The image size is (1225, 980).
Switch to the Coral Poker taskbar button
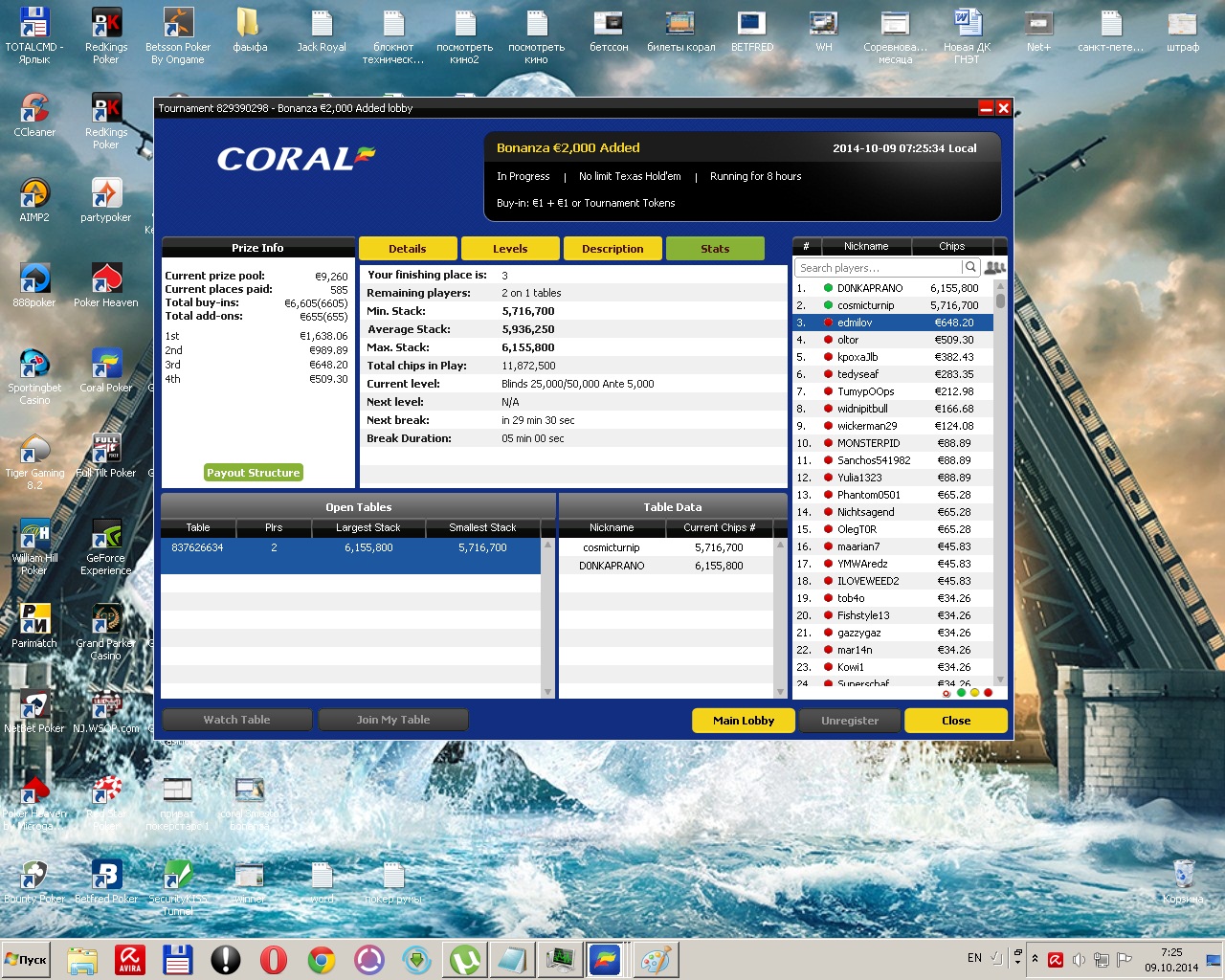tap(606, 959)
